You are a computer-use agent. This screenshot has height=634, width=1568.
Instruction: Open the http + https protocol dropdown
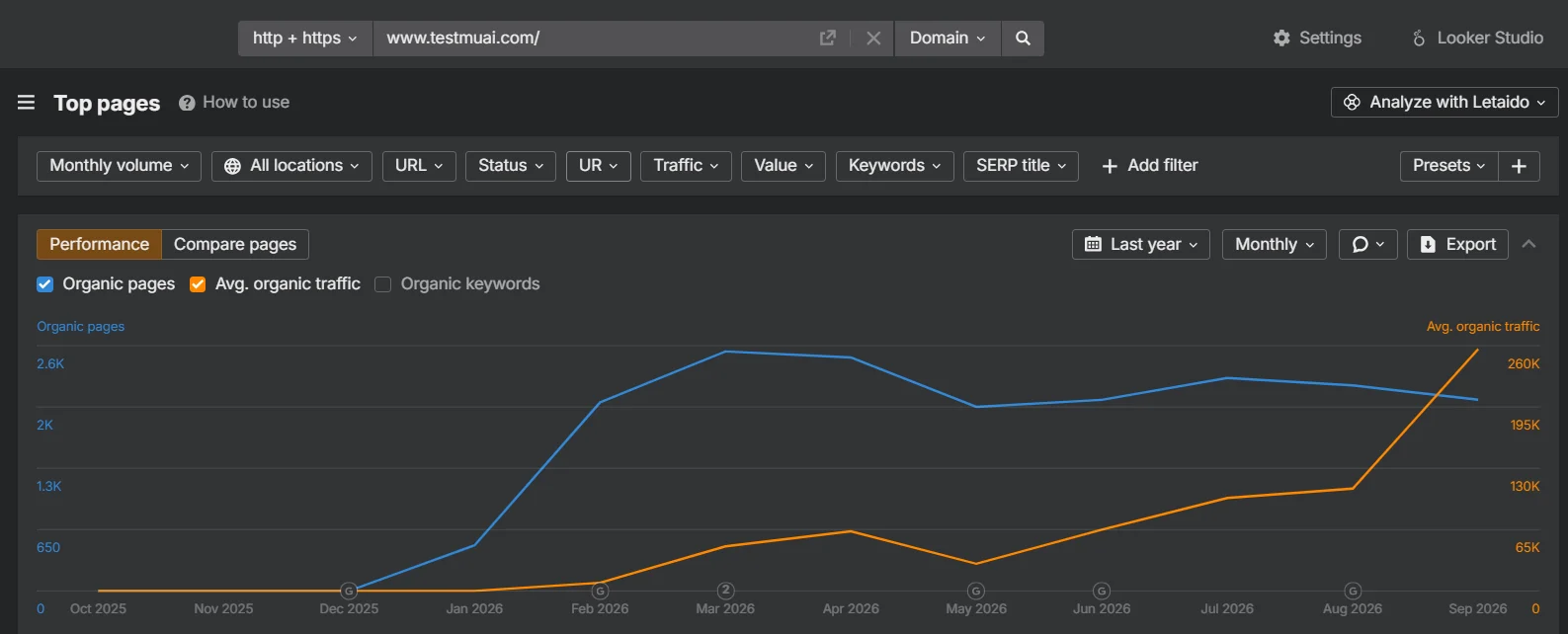pos(304,38)
